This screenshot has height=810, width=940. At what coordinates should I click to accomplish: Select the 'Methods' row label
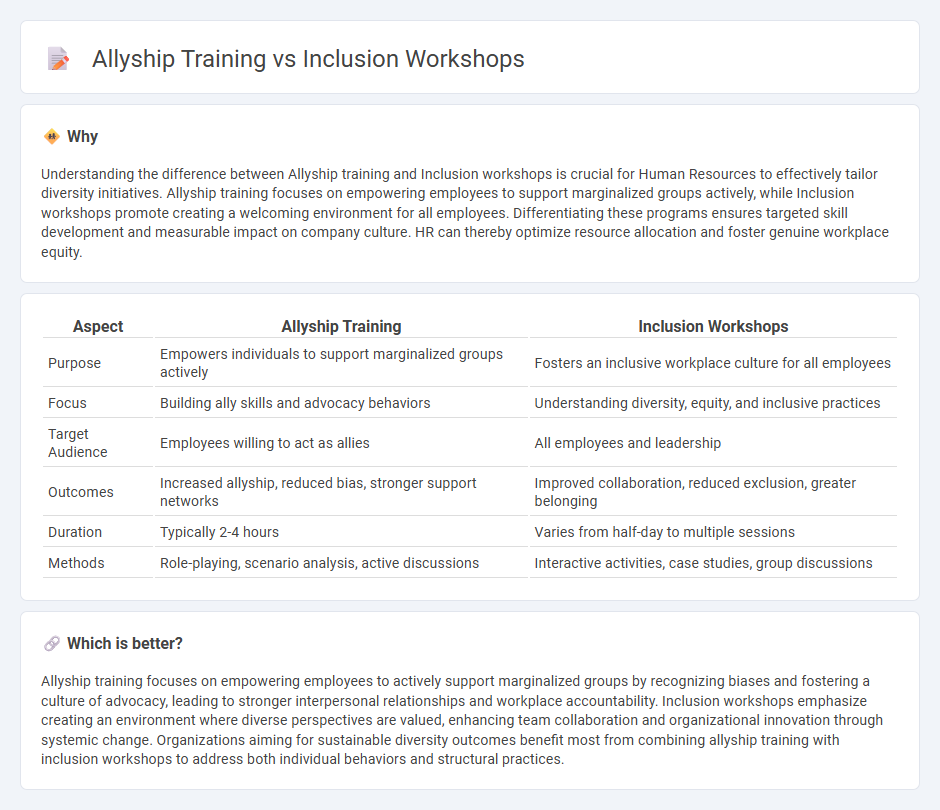76,563
